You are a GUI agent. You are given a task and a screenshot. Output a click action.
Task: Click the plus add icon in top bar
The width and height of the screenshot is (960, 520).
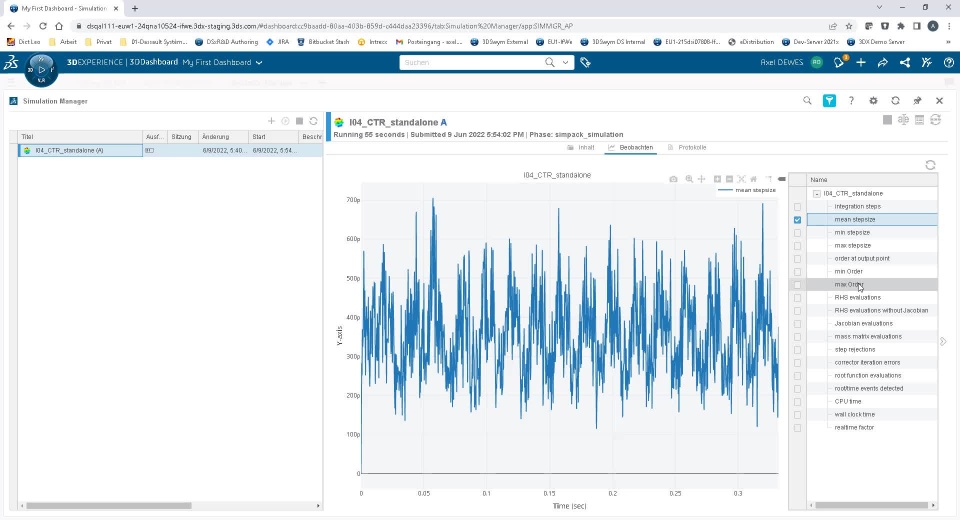(x=861, y=62)
